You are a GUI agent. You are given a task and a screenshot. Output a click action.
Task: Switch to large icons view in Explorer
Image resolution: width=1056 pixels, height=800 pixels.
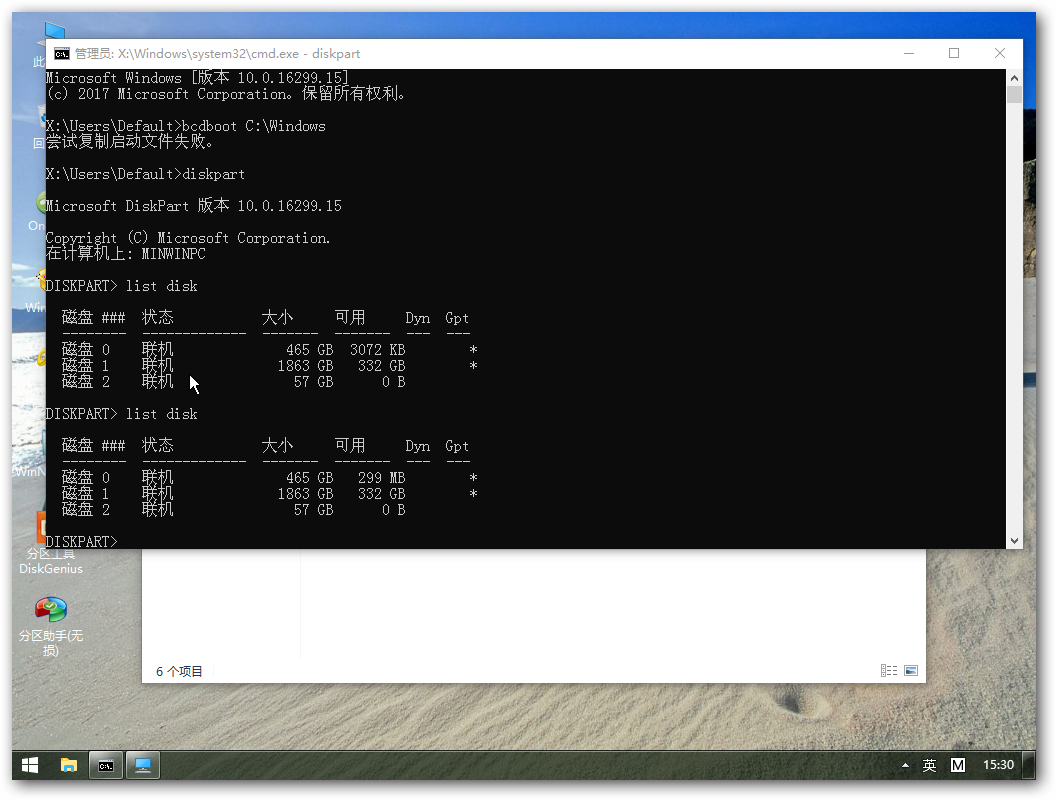910,671
